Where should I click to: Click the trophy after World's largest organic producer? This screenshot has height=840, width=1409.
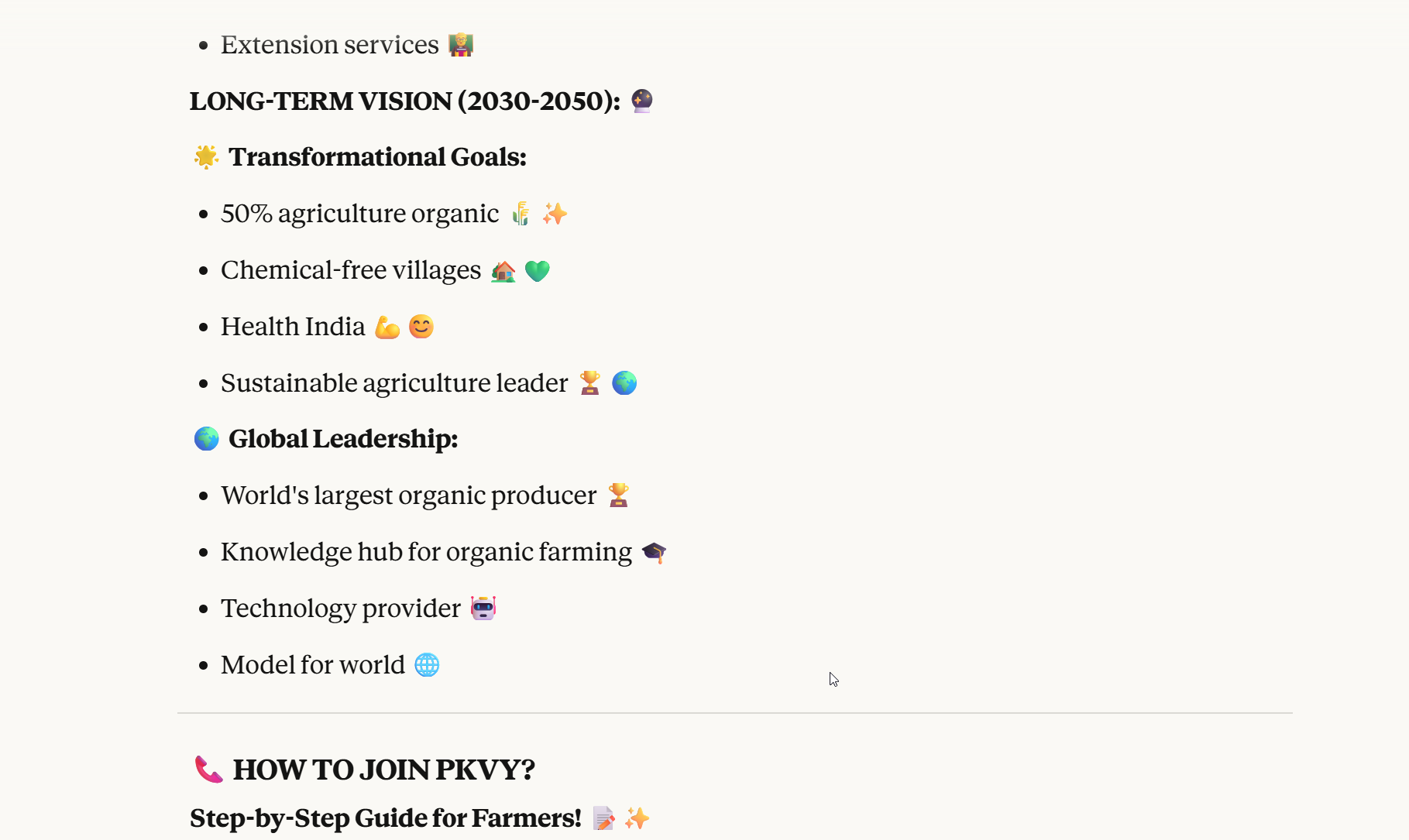pos(618,495)
